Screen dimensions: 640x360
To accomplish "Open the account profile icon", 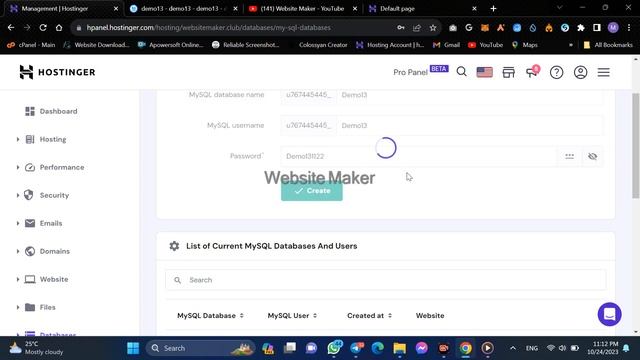I will click(580, 72).
